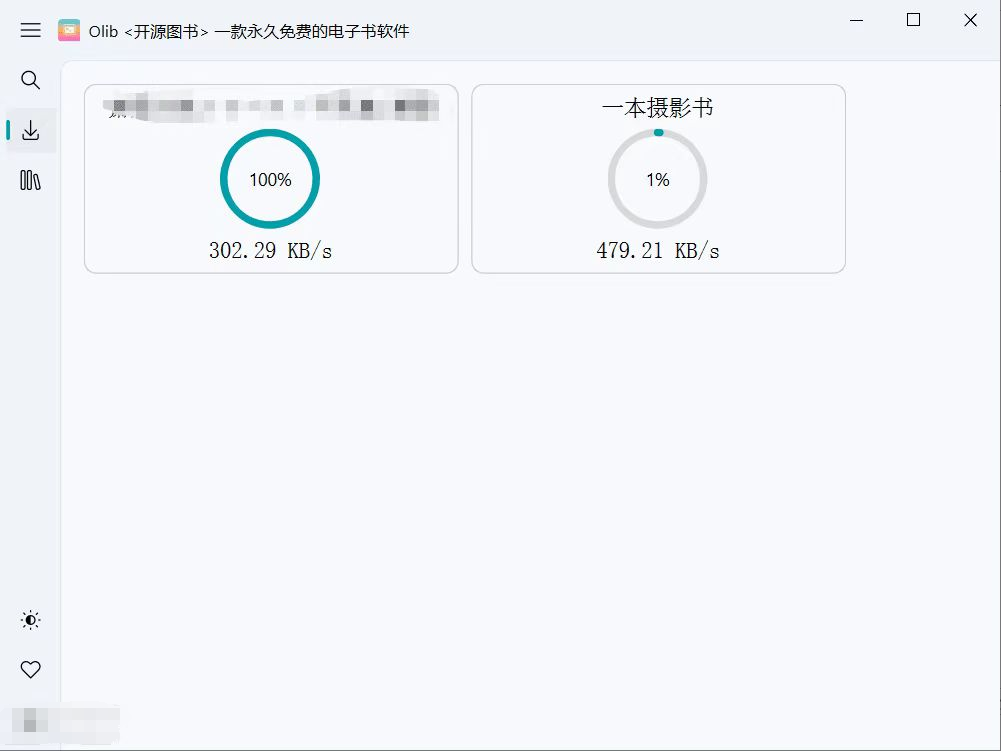The width and height of the screenshot is (1001, 751).
Task: Click the blurred title of finished download
Action: click(x=272, y=106)
